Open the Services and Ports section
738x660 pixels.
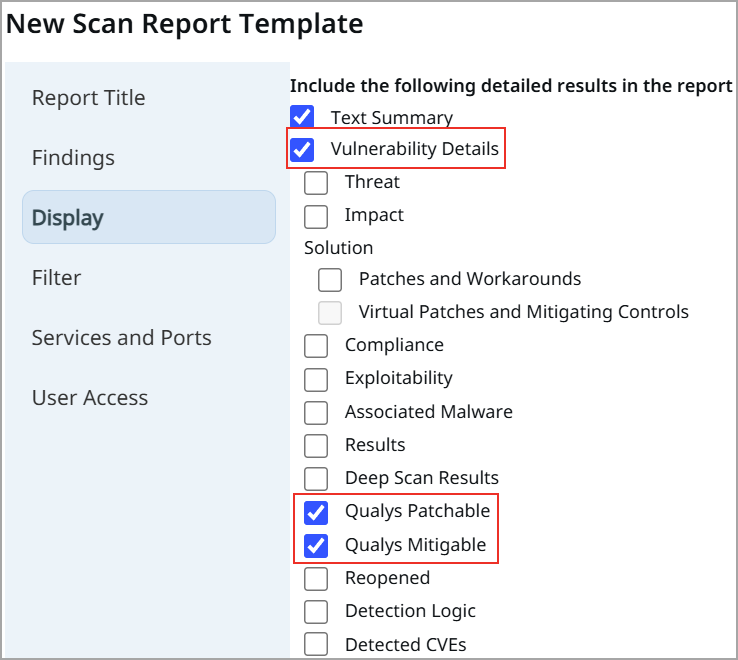(x=121, y=338)
